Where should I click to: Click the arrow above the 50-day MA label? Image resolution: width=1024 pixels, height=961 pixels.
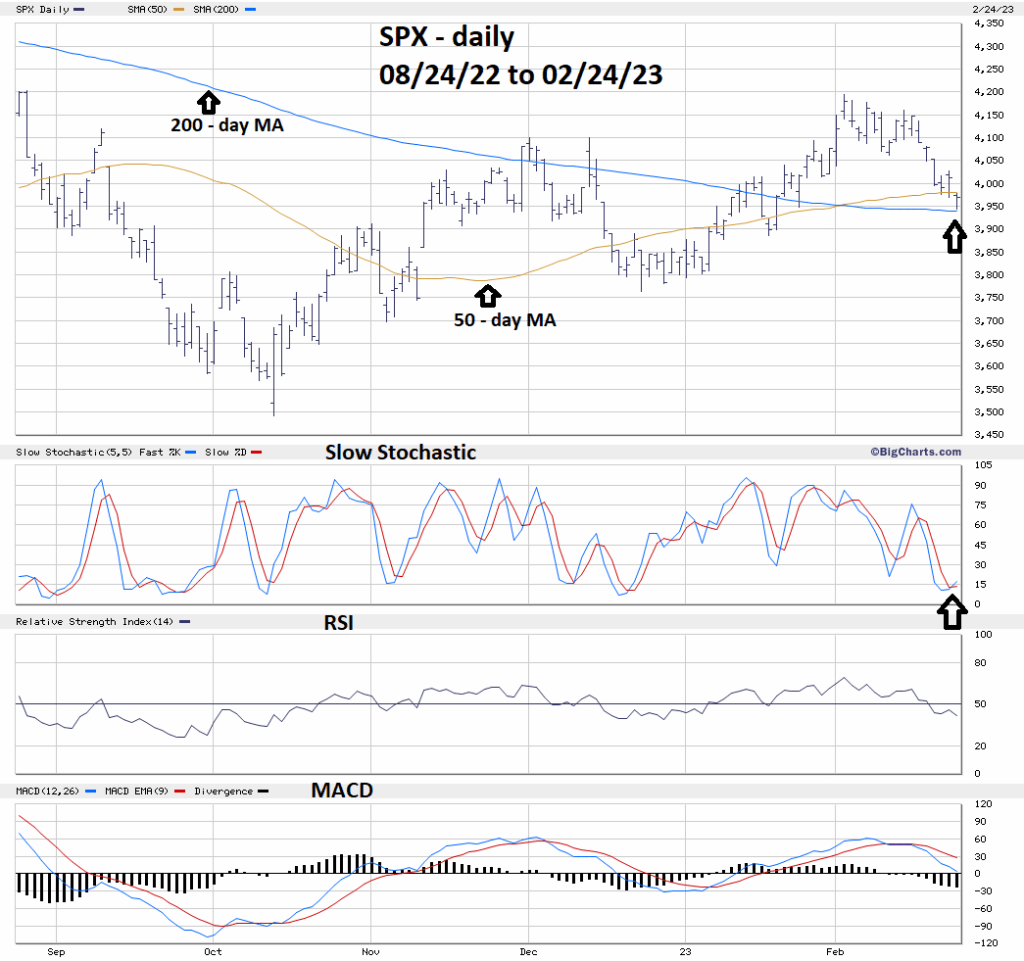coord(487,295)
